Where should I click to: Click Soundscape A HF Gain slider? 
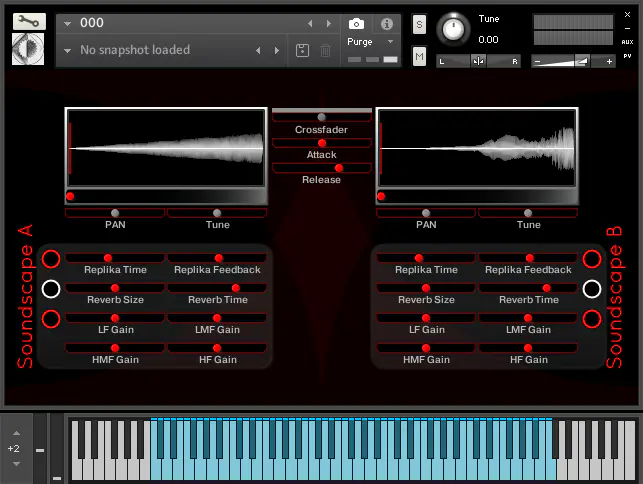coord(217,348)
